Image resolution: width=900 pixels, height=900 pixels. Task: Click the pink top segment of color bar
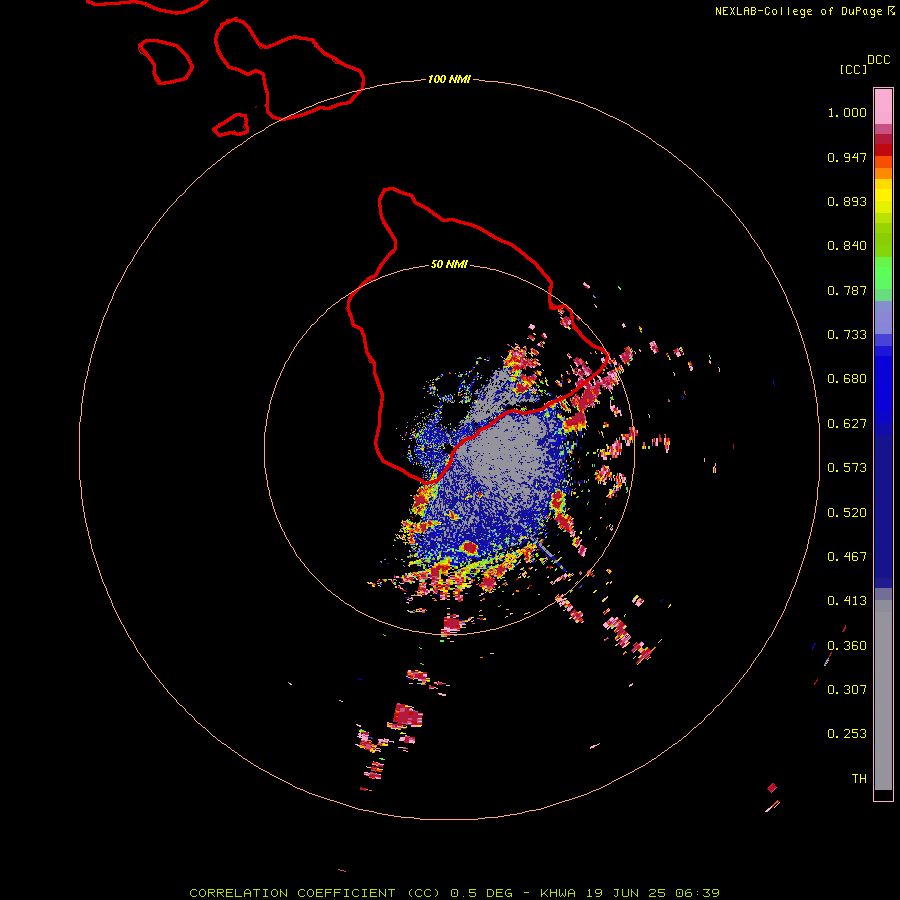click(x=883, y=106)
